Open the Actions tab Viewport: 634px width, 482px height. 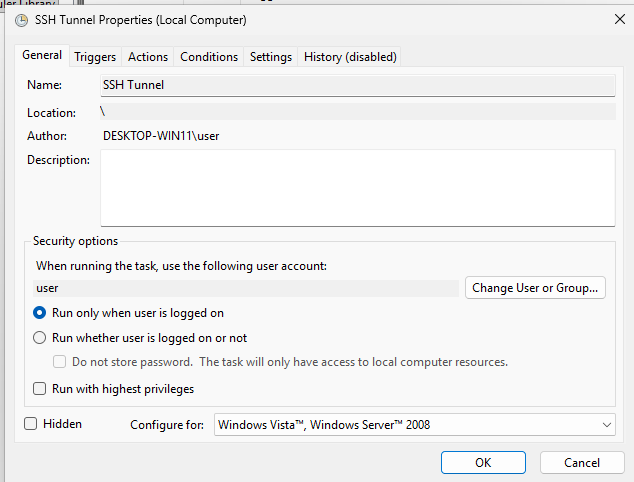(148, 57)
